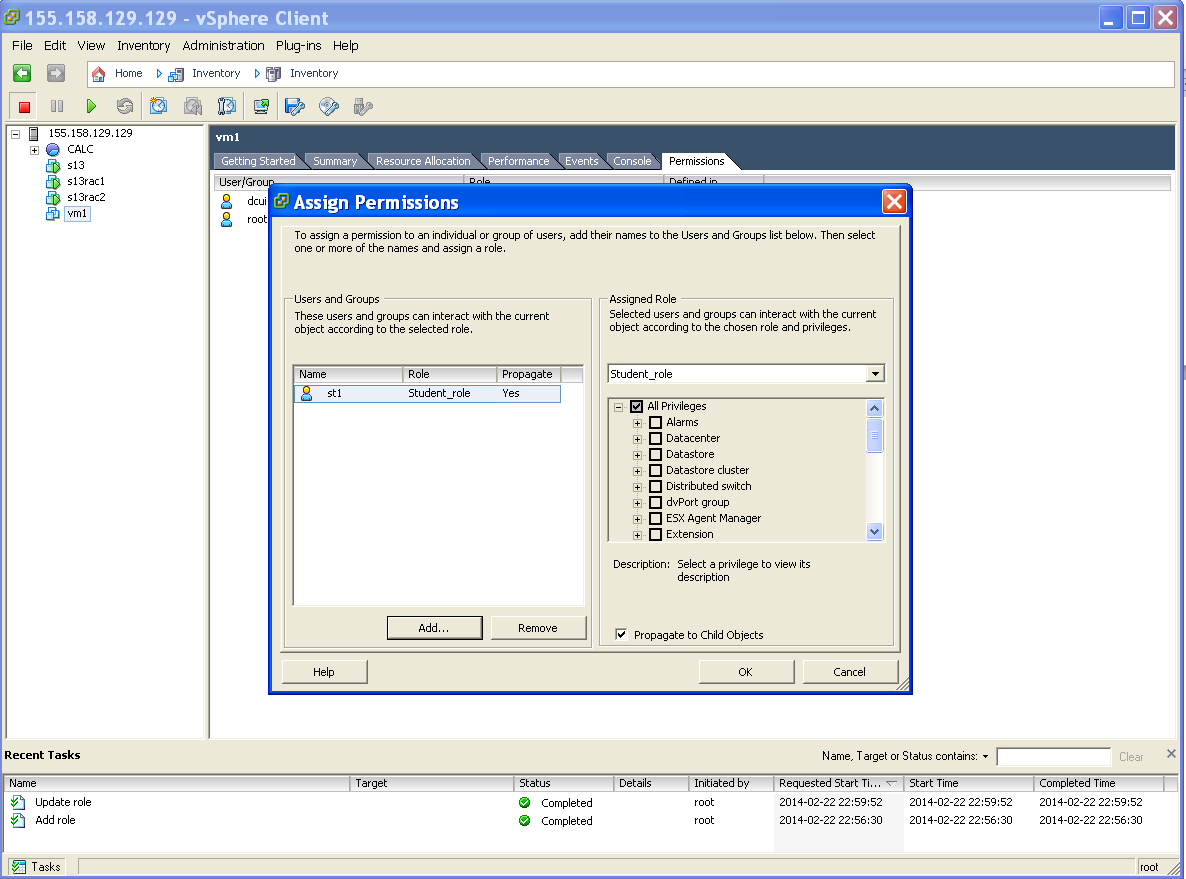Screen dimensions: 1186x879
Task: Cancel the Assign Permissions dialog
Action: [849, 672]
